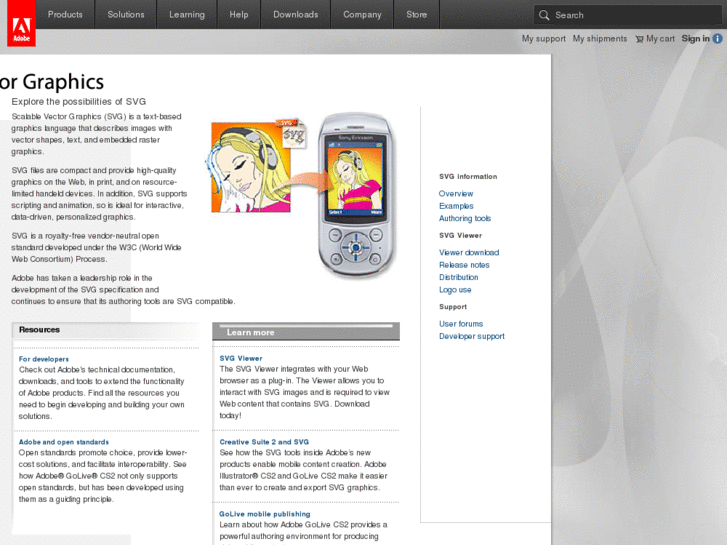Open Creative Suite 2 and SVG link
Image resolution: width=727 pixels, height=545 pixels.
click(264, 442)
